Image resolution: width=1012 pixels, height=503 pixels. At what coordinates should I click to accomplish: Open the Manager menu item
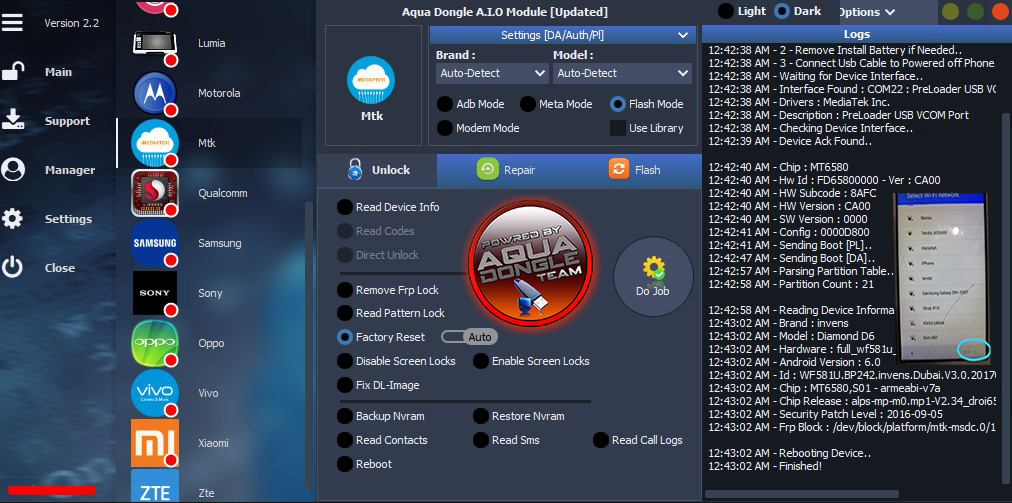tap(70, 170)
